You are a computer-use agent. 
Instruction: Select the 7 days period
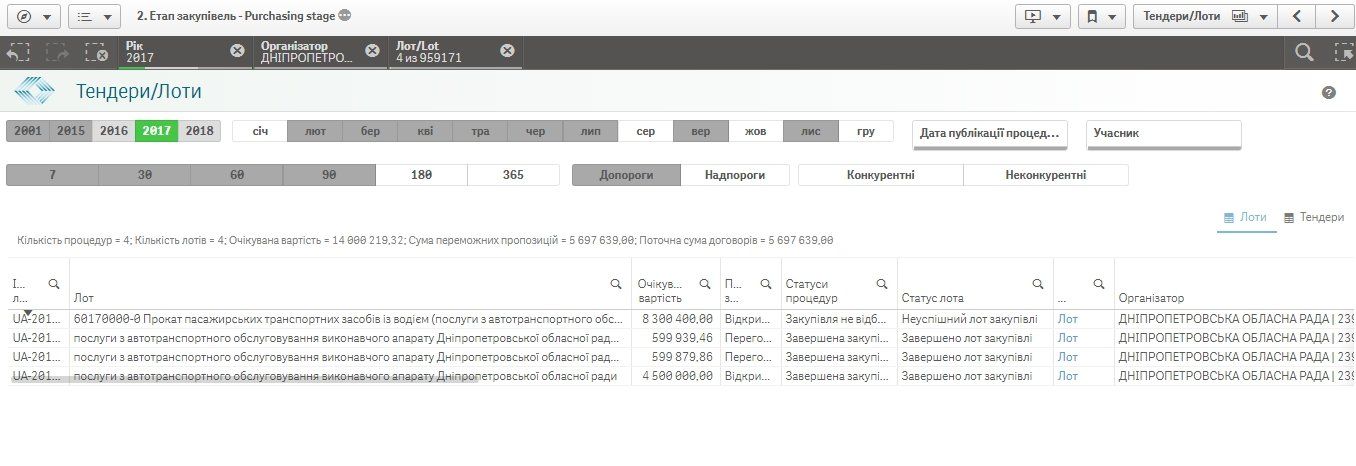tap(52, 175)
